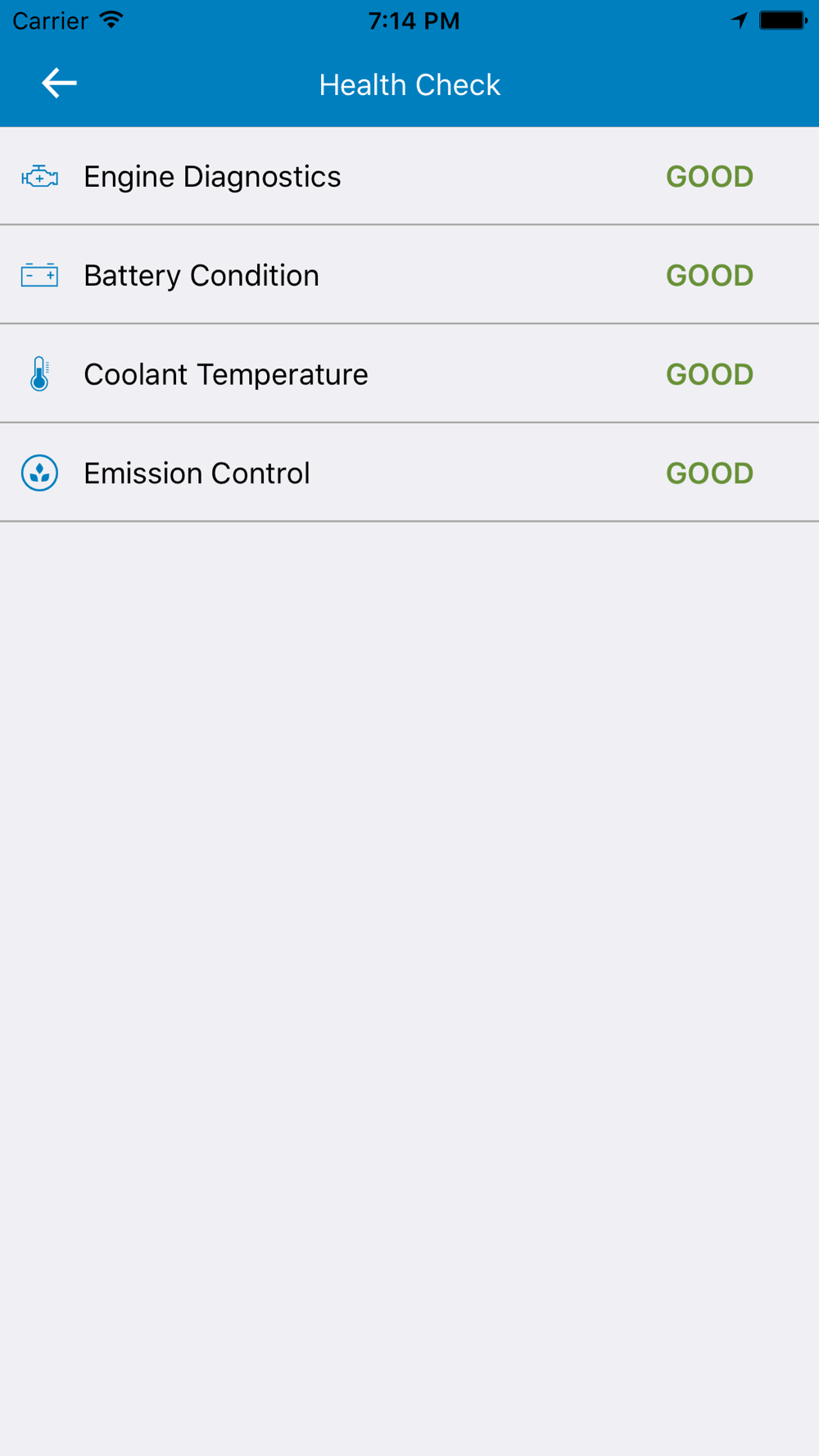This screenshot has height=1456, width=819.
Task: Tap the Health Check title
Action: pos(409,85)
